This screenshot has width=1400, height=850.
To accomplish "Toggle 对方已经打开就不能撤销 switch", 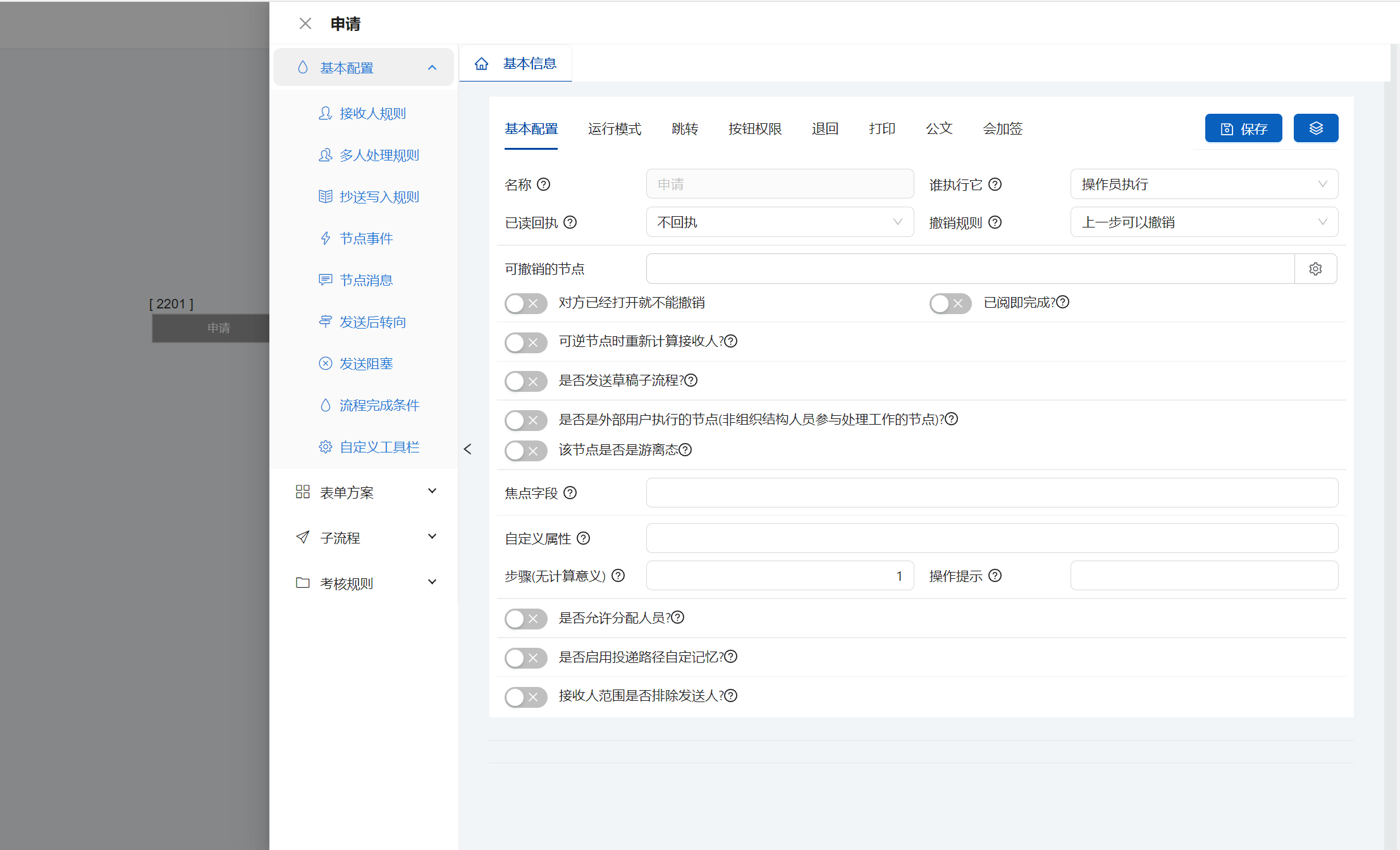I will click(525, 303).
